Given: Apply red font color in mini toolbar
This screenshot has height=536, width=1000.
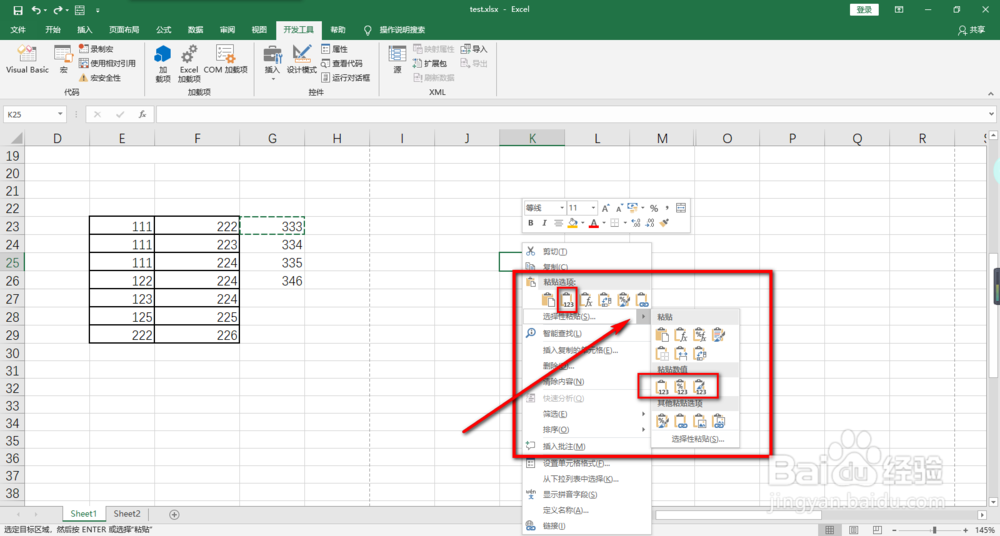Looking at the screenshot, I should 594,223.
